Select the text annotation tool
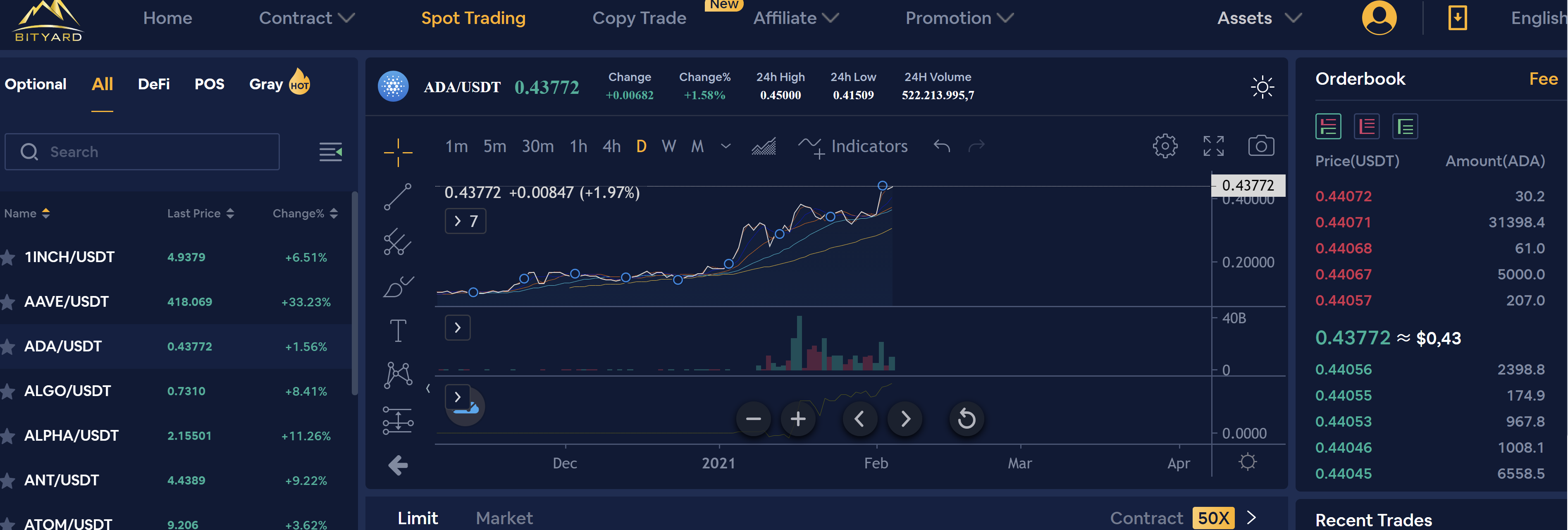This screenshot has height=530, width=1568. pos(398,330)
